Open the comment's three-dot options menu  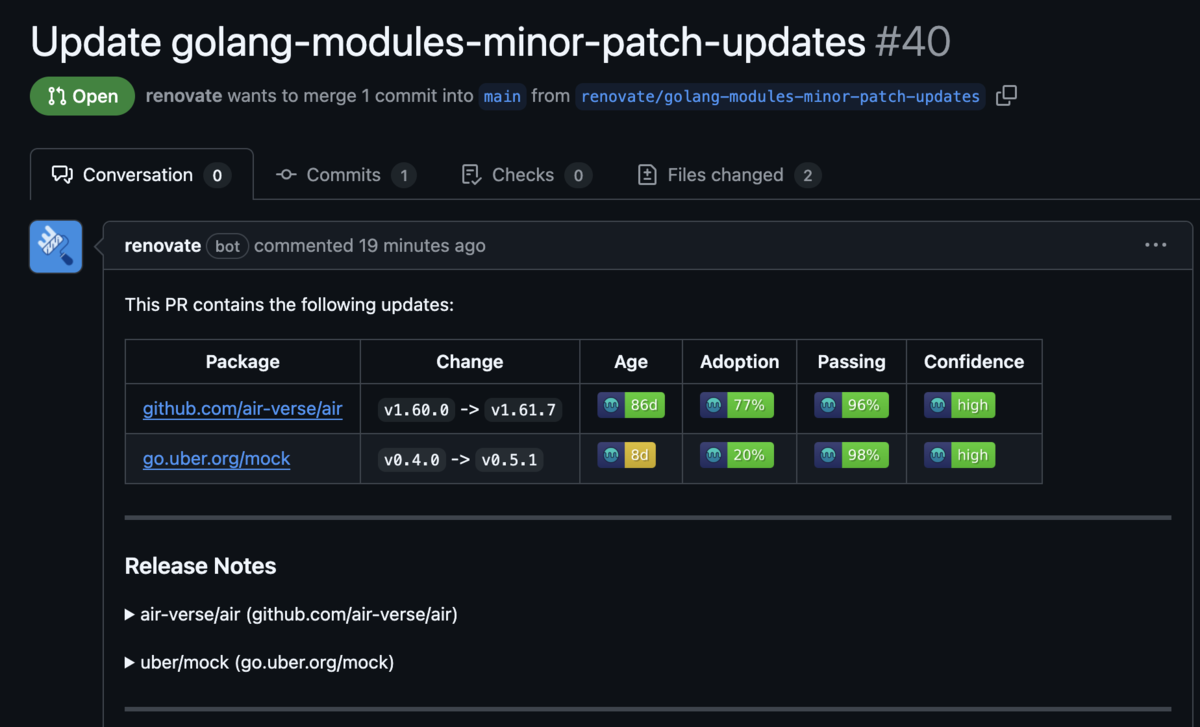[x=1156, y=245]
